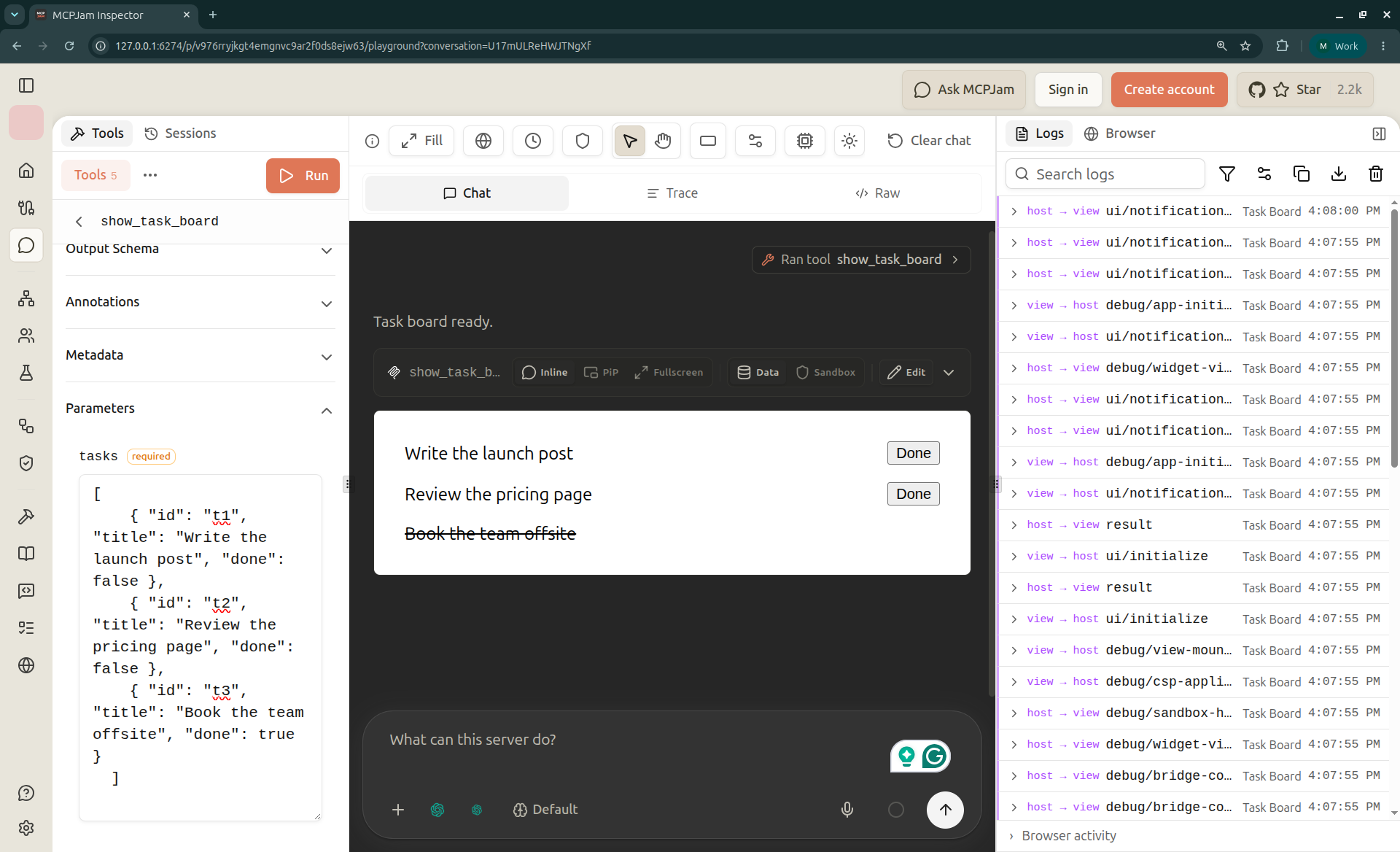The image size is (1400, 852).
Task: Switch the widget to Inline display mode
Action: [x=545, y=372]
